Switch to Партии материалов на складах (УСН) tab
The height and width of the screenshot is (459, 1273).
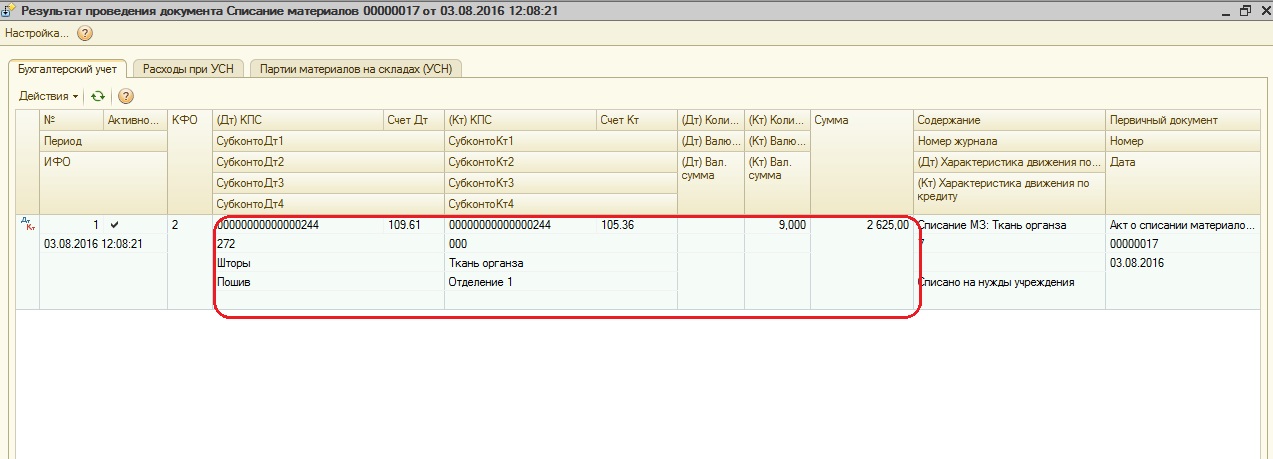pyautogui.click(x=355, y=69)
